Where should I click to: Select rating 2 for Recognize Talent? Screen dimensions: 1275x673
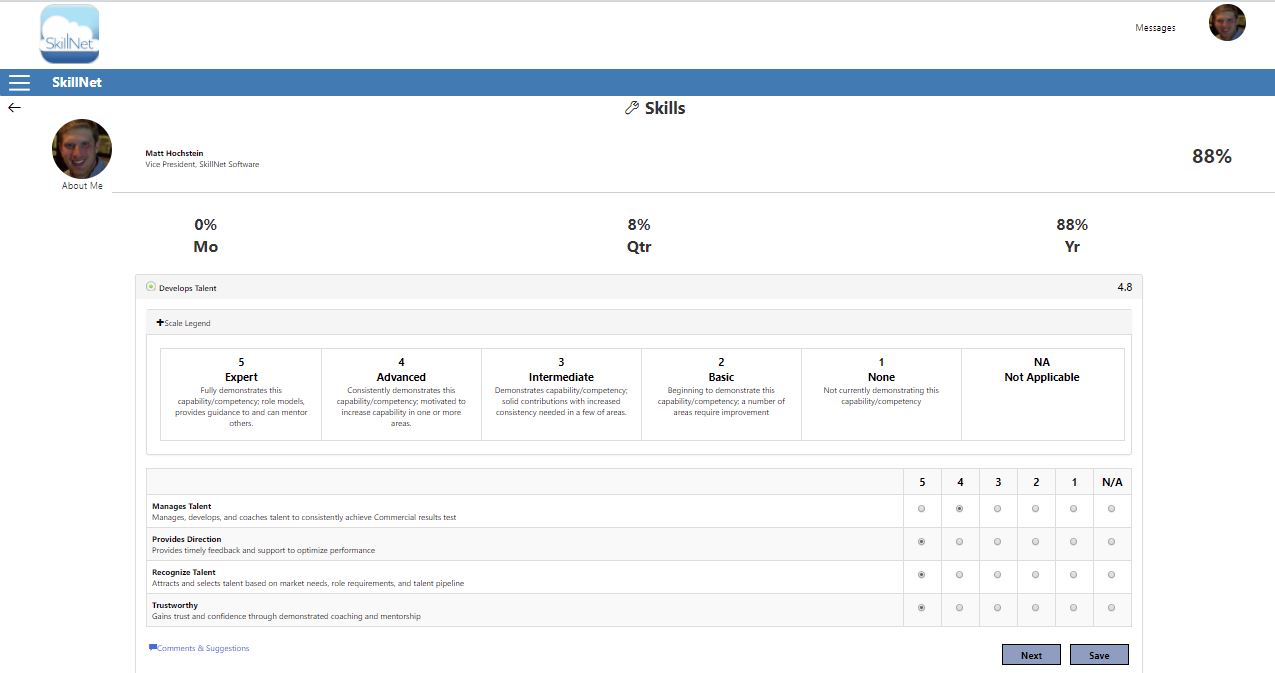1035,575
